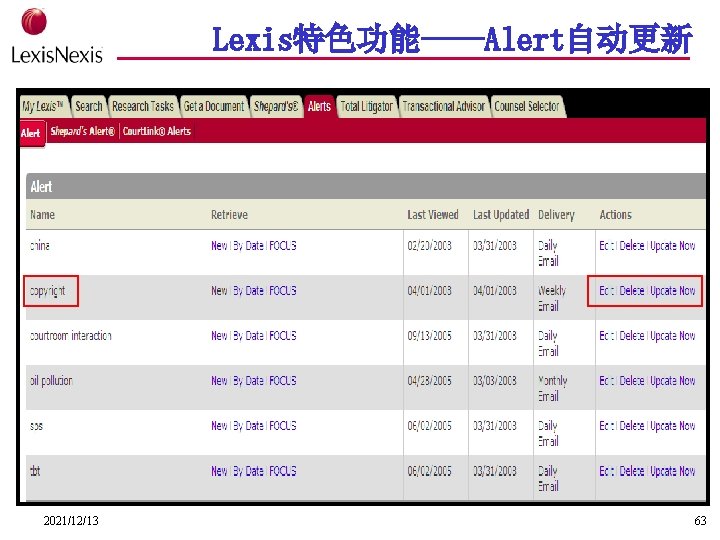Viewport: 720px width, 540px height.
Task: Click Update Now for china alert
Action: point(673,246)
